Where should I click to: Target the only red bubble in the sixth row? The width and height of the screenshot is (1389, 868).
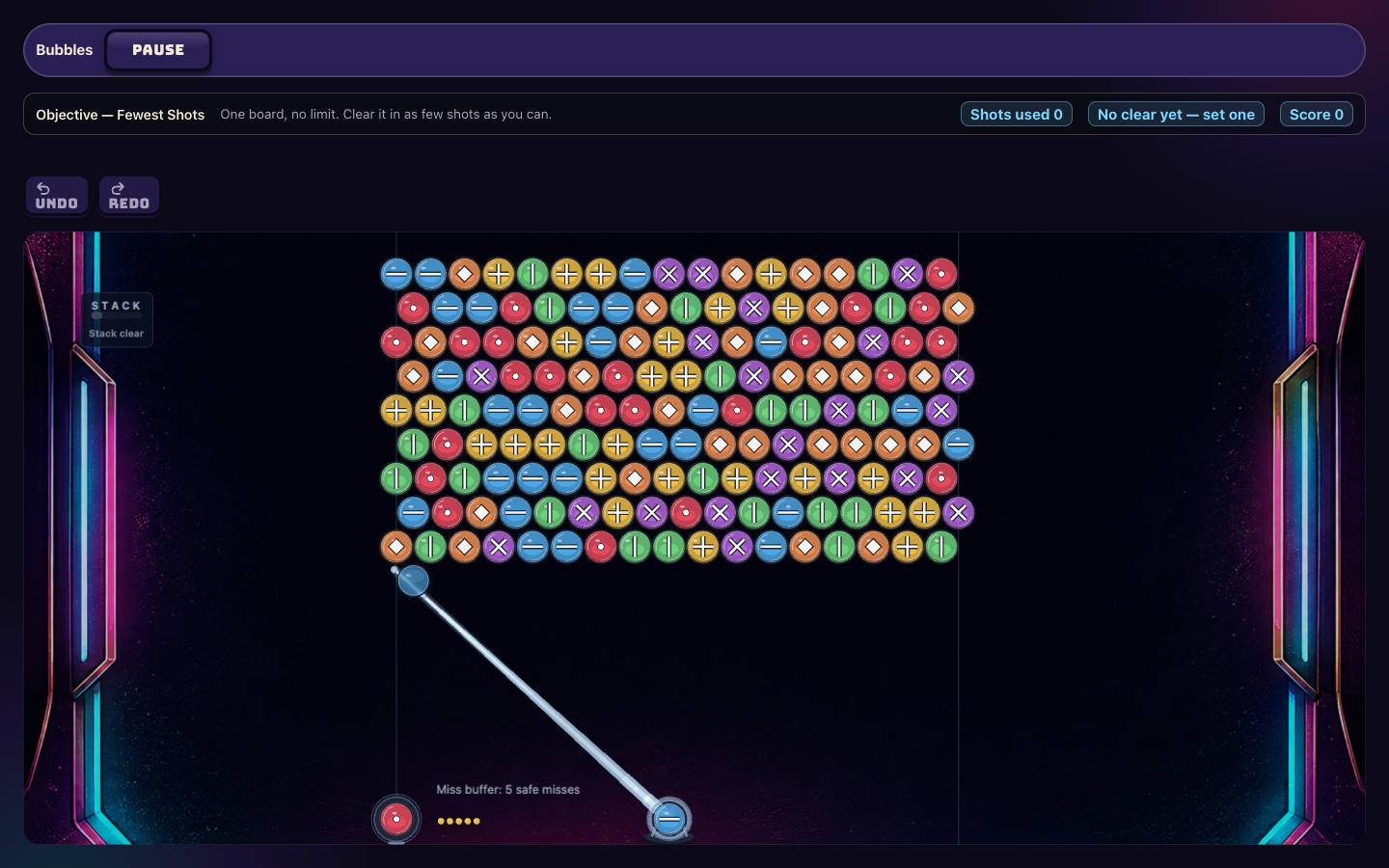448,445
